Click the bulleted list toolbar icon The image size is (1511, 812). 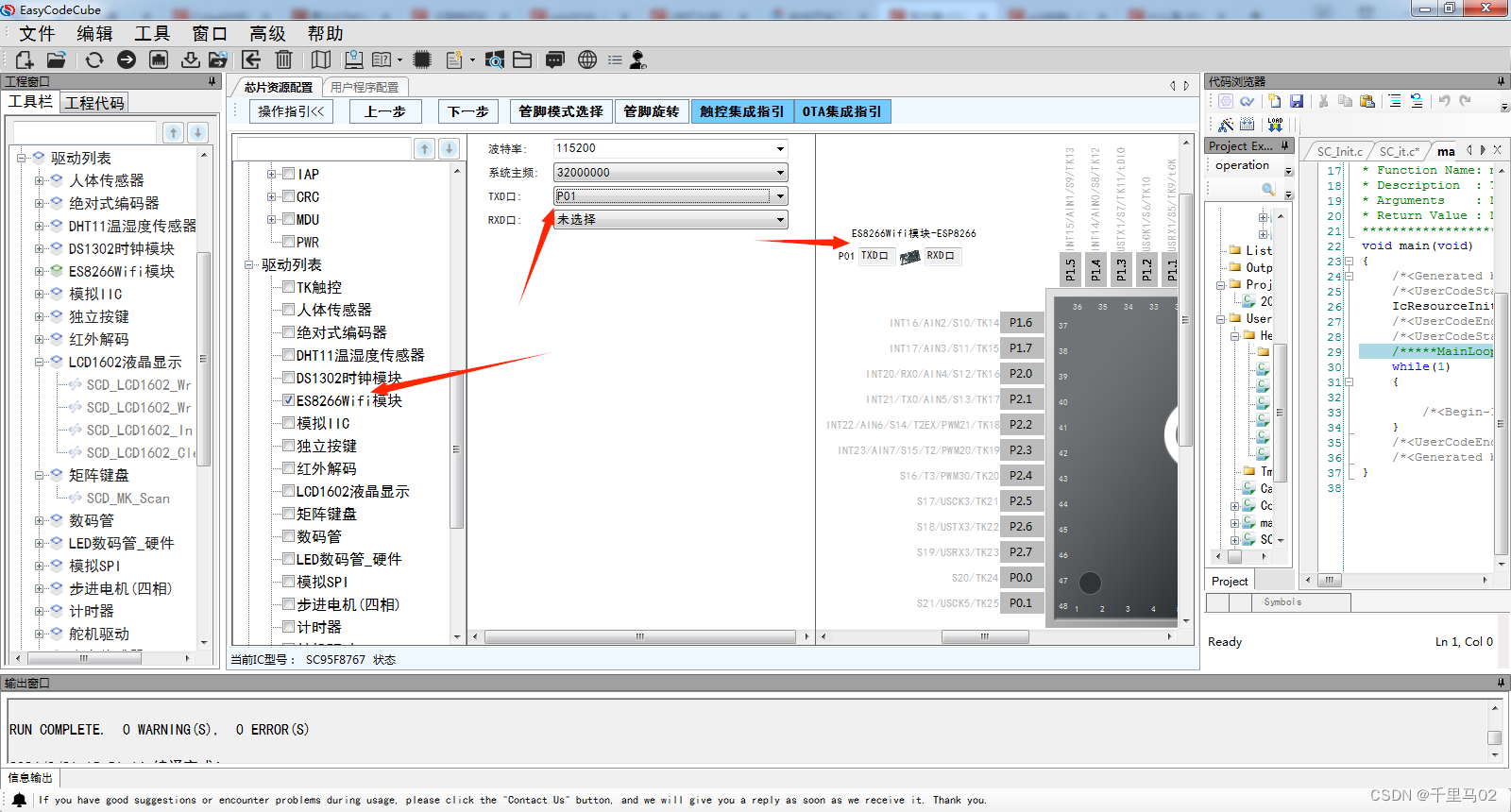(615, 59)
